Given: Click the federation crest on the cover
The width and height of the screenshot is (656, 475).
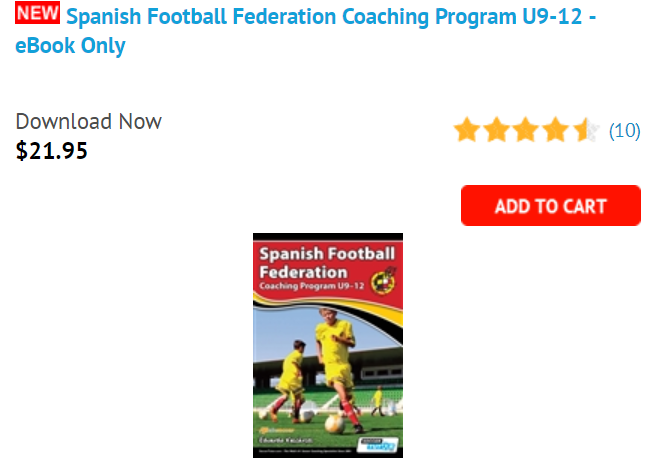Looking at the screenshot, I should (x=381, y=279).
